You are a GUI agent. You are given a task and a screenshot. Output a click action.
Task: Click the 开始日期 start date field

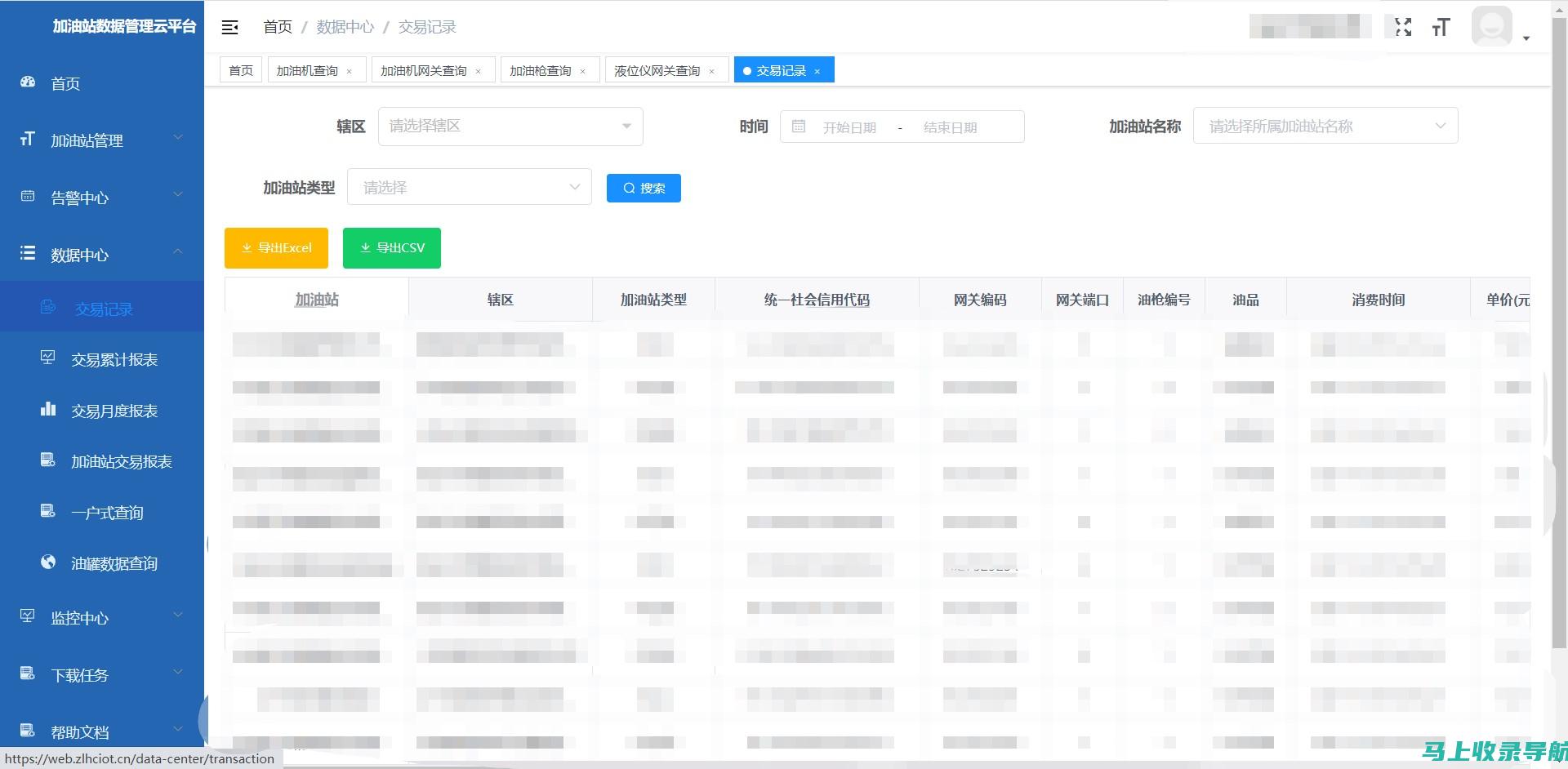[x=849, y=127]
